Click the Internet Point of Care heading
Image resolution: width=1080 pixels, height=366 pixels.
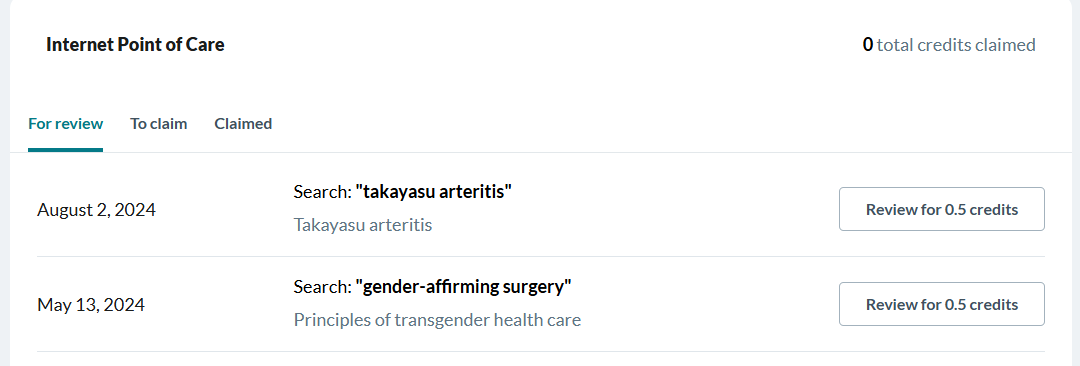(135, 45)
